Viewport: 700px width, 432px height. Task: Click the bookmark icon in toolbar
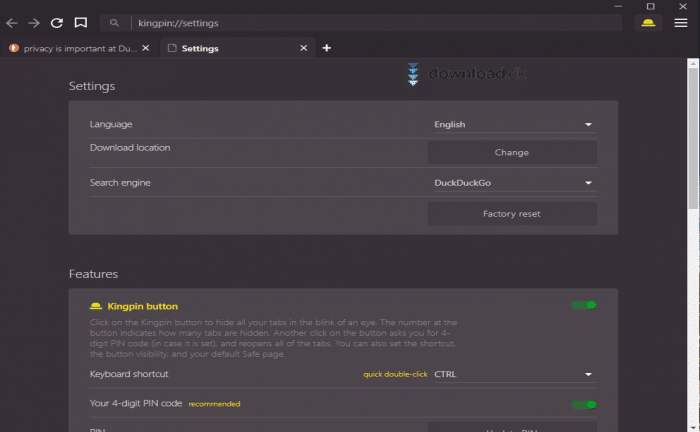pyautogui.click(x=81, y=22)
